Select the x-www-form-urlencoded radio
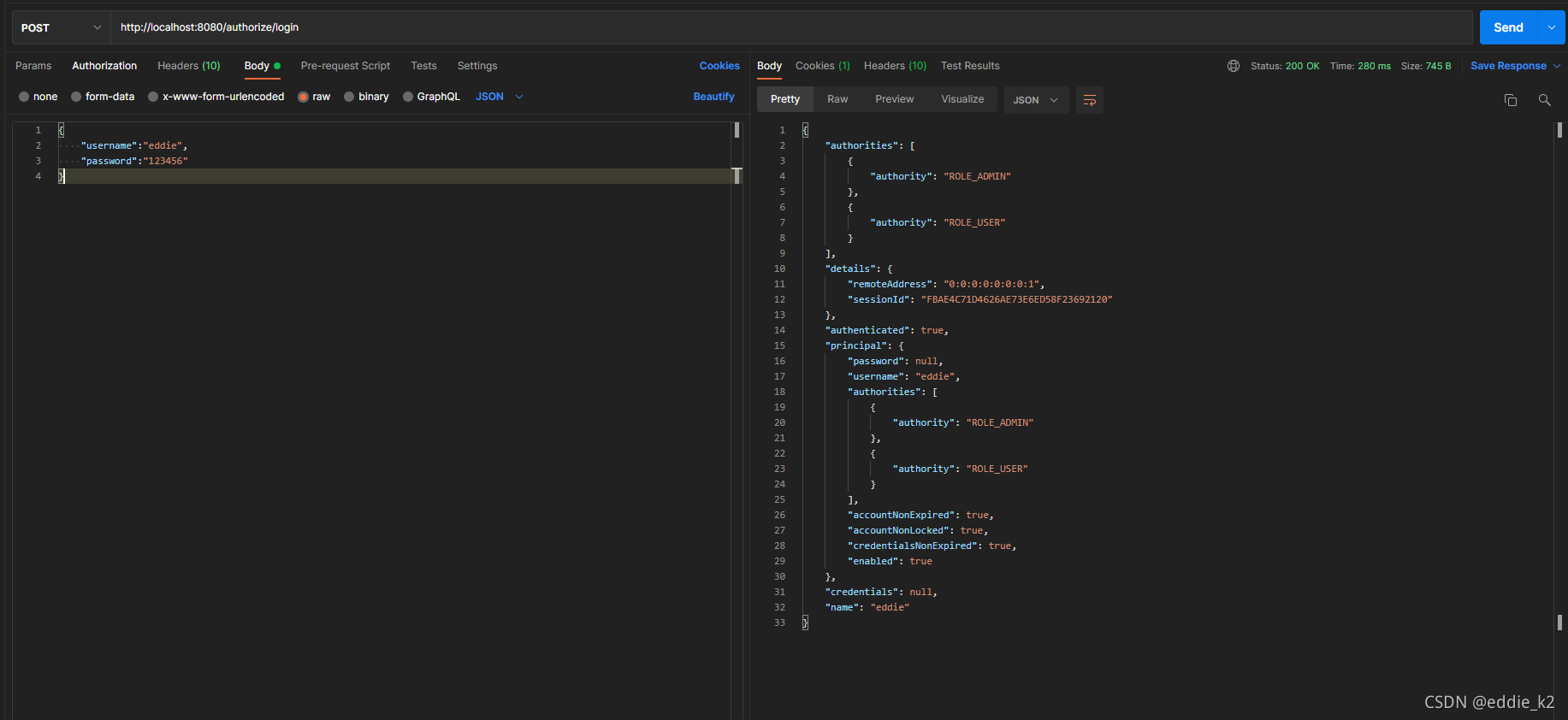The width and height of the screenshot is (1568, 720). pos(153,97)
